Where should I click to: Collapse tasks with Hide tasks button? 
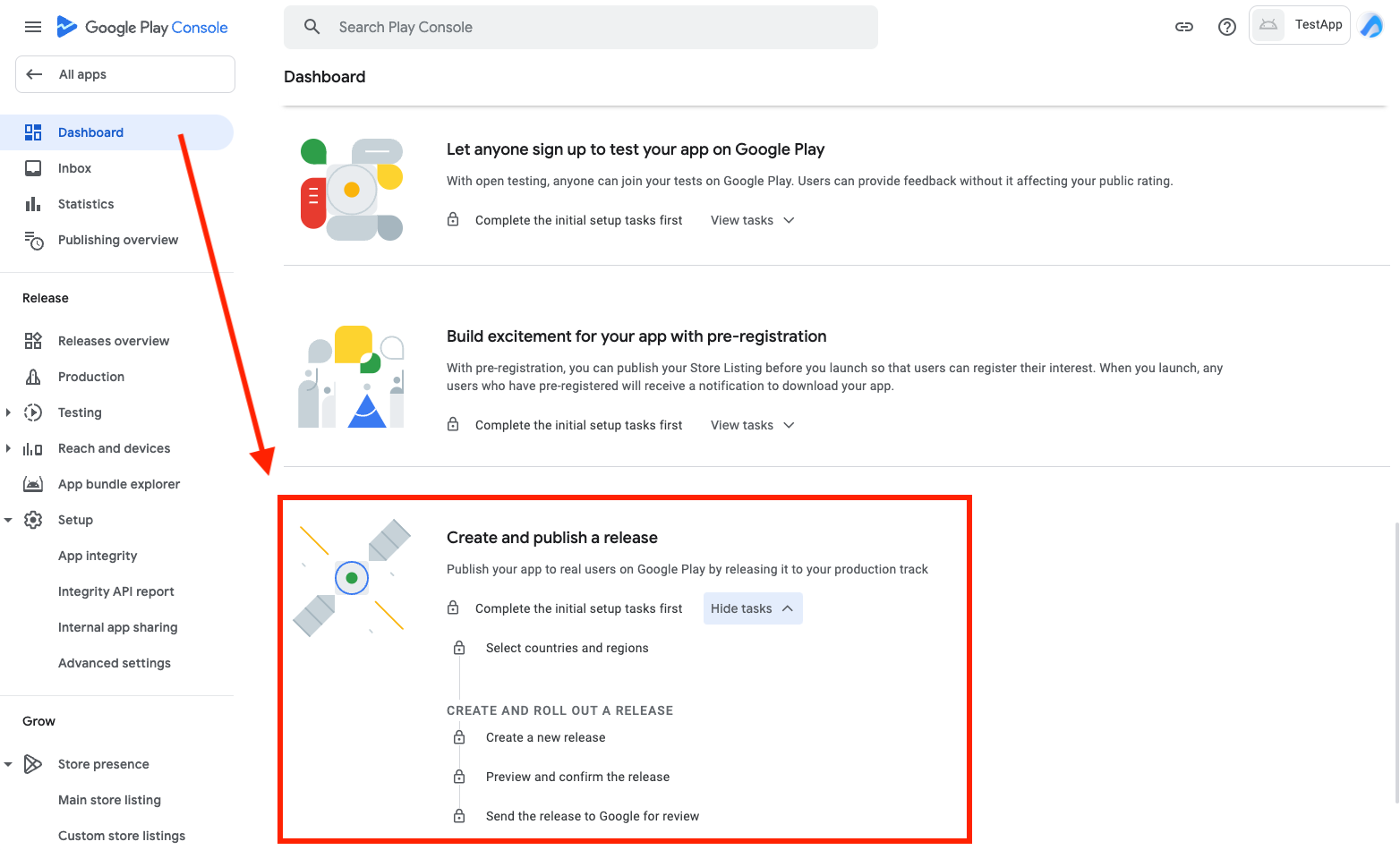click(x=753, y=608)
